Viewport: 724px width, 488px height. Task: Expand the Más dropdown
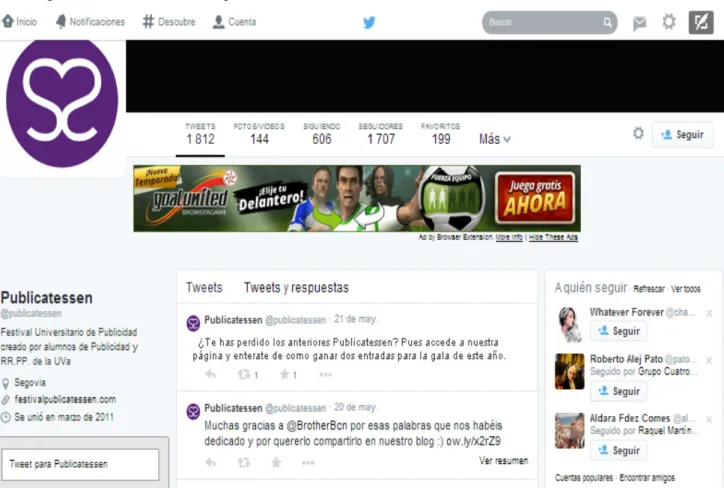pos(495,139)
